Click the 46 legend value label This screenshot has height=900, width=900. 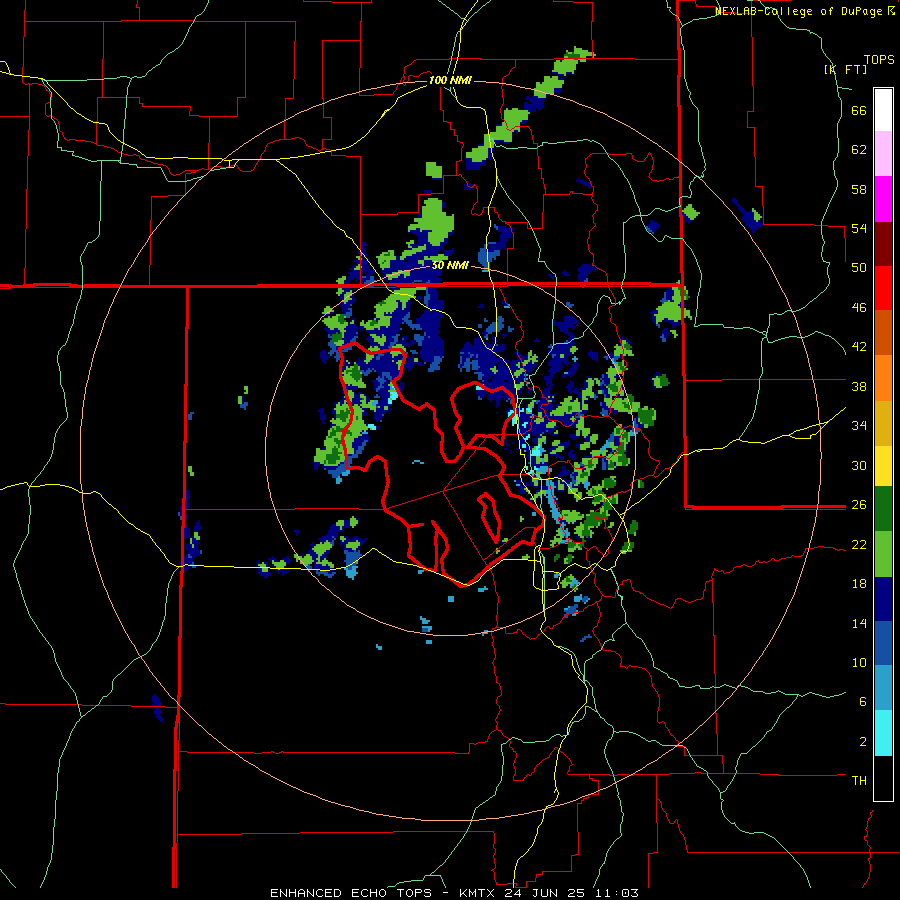coord(859,308)
